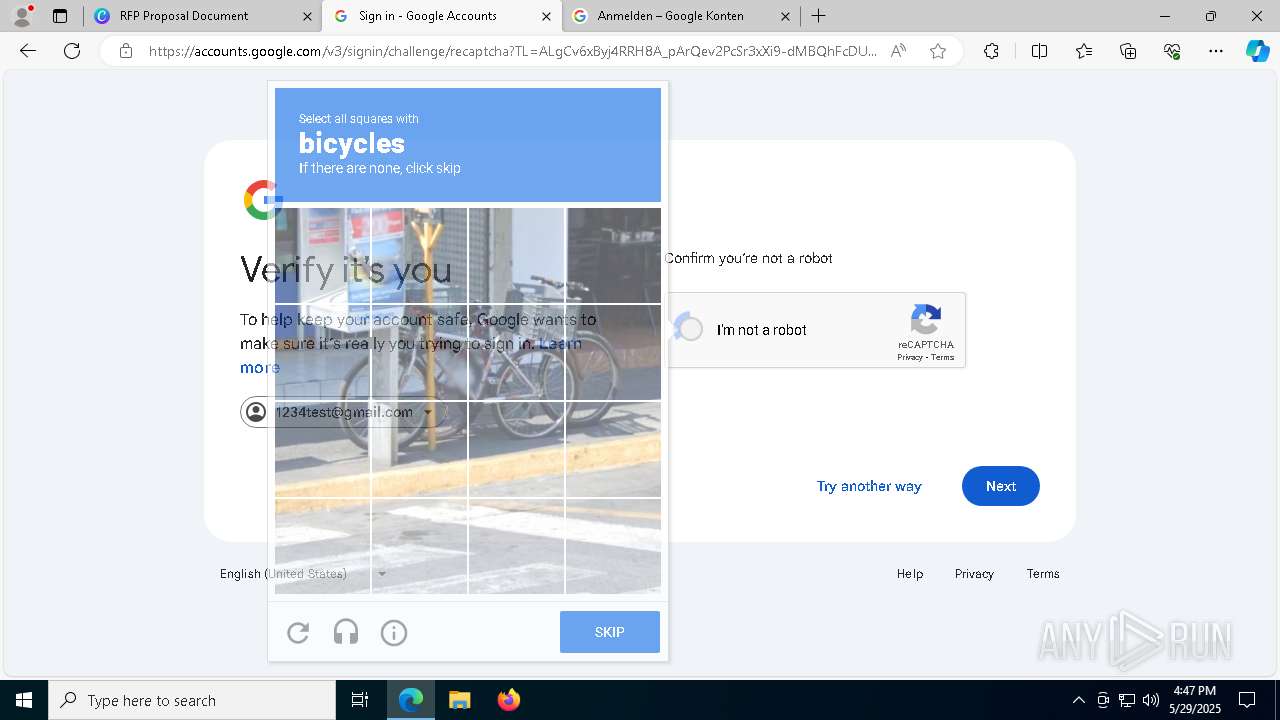Get an audio challenge via headphones icon
Image resolution: width=1280 pixels, height=720 pixels.
coord(346,632)
